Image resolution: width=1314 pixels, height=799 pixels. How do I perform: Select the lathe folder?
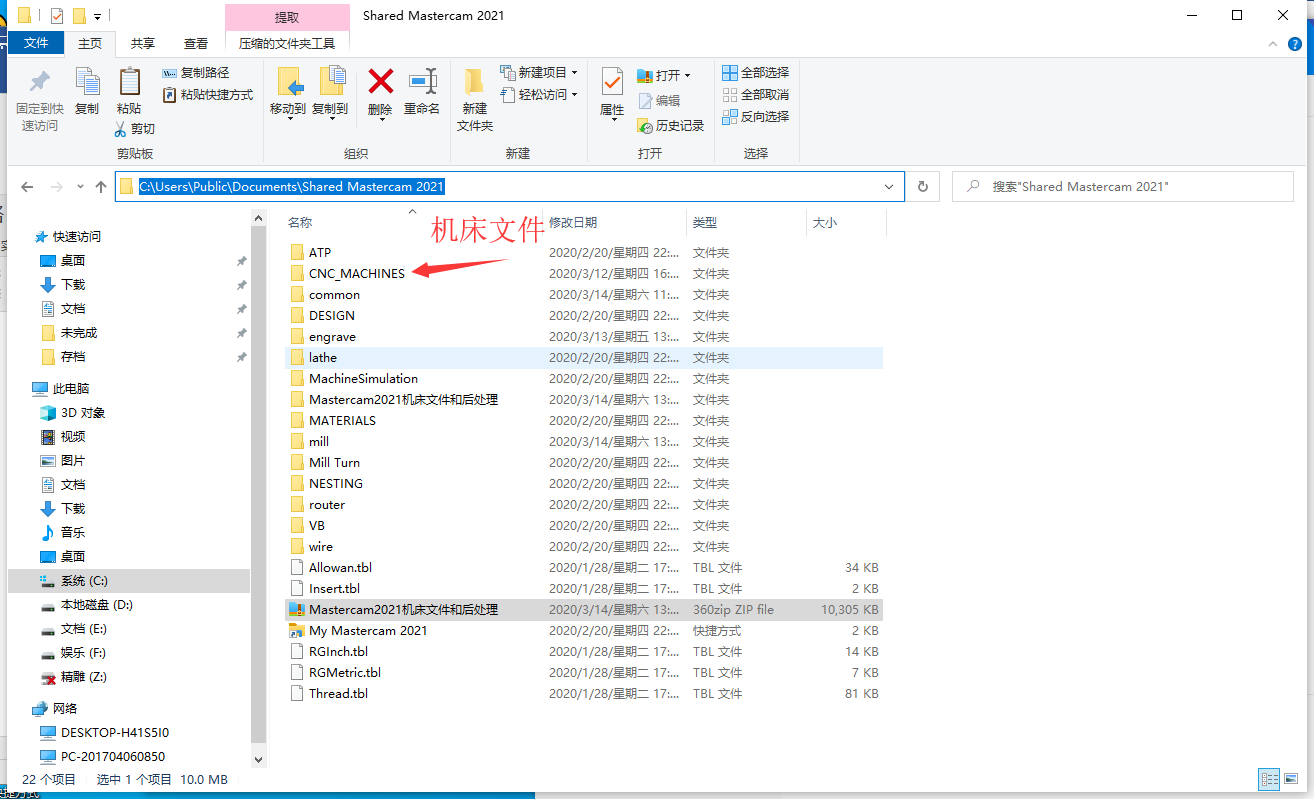[583, 357]
